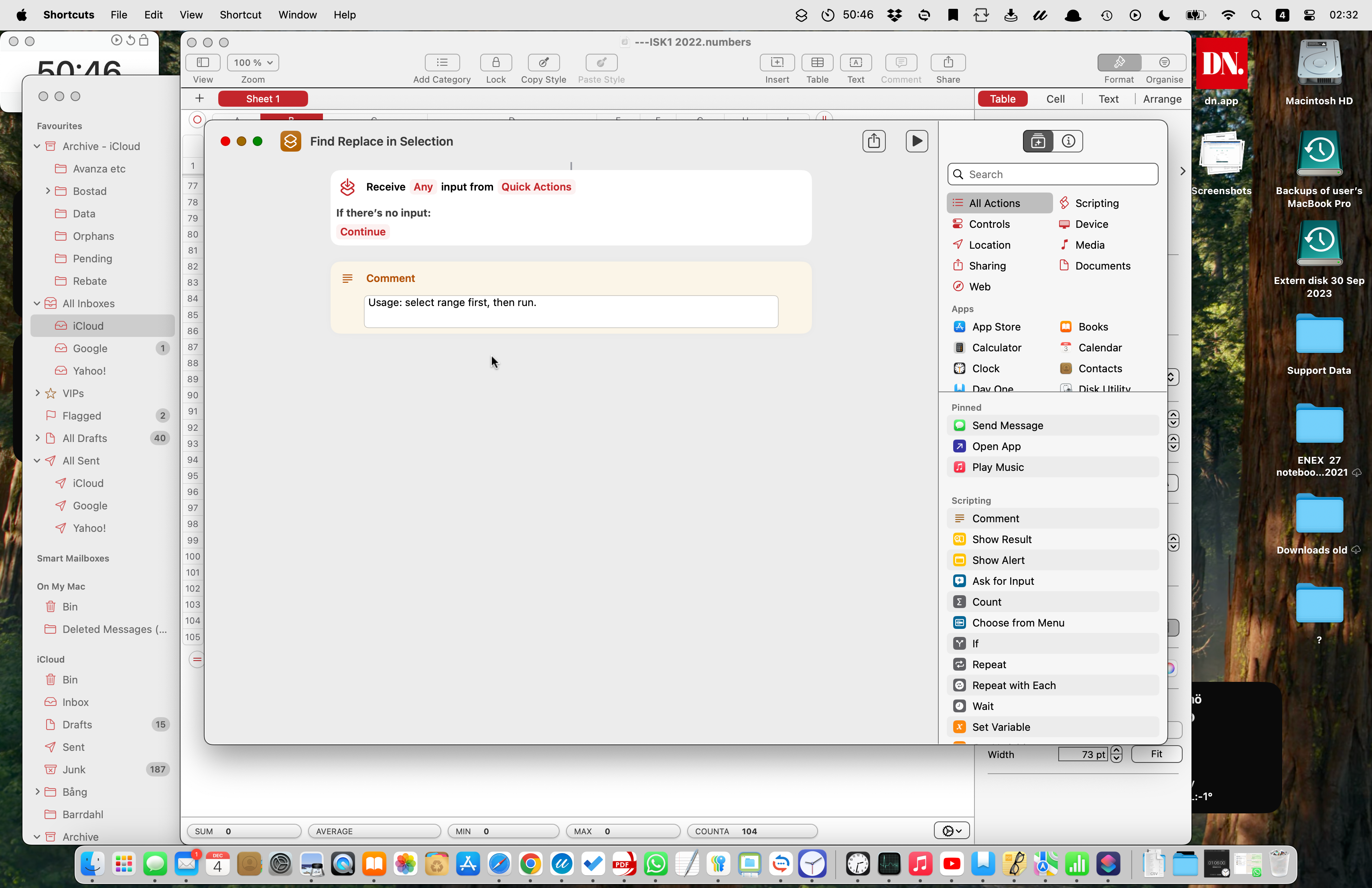Collapse the All Inboxes mailbox group
The height and width of the screenshot is (888, 1372).
tap(37, 304)
